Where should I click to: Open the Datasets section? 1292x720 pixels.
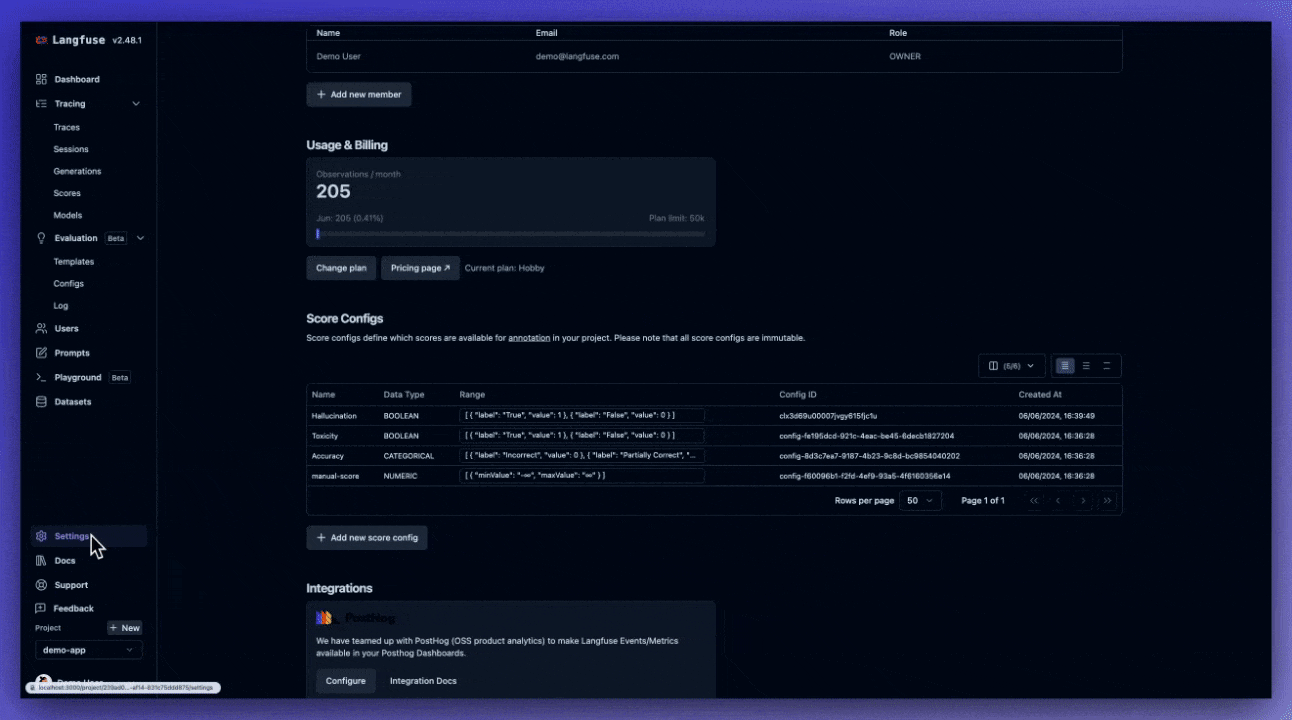click(73, 401)
